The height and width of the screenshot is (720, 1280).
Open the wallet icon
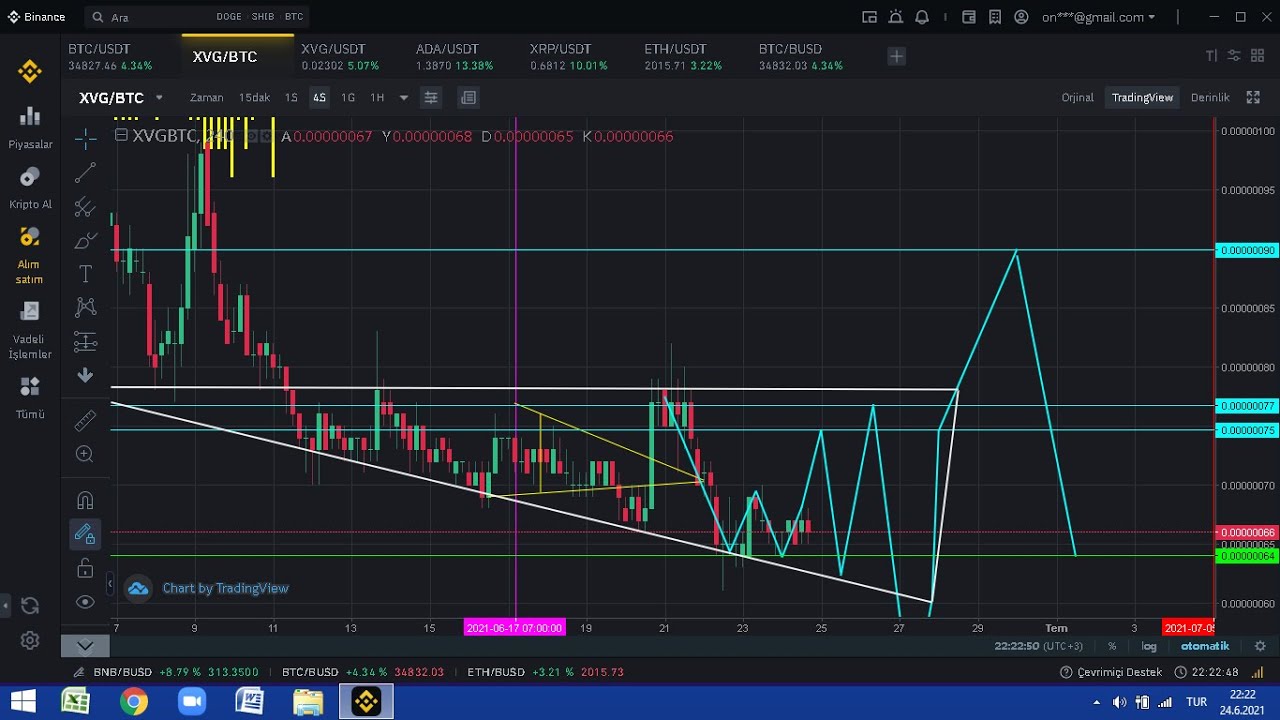click(x=968, y=17)
